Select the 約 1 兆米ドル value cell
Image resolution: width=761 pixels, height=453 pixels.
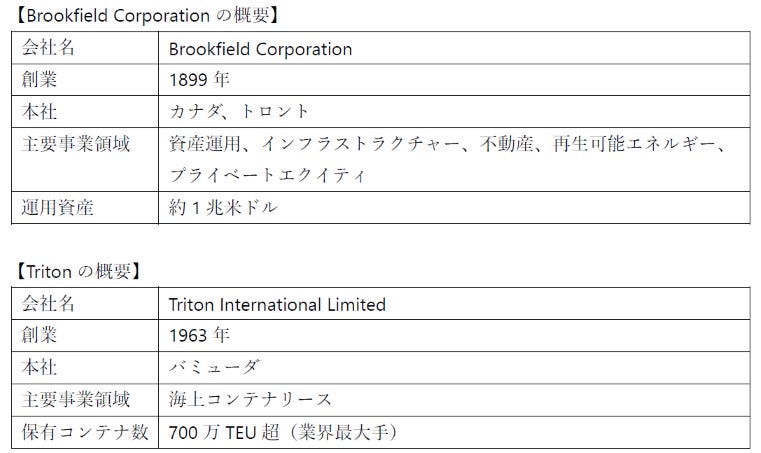[x=222, y=208]
